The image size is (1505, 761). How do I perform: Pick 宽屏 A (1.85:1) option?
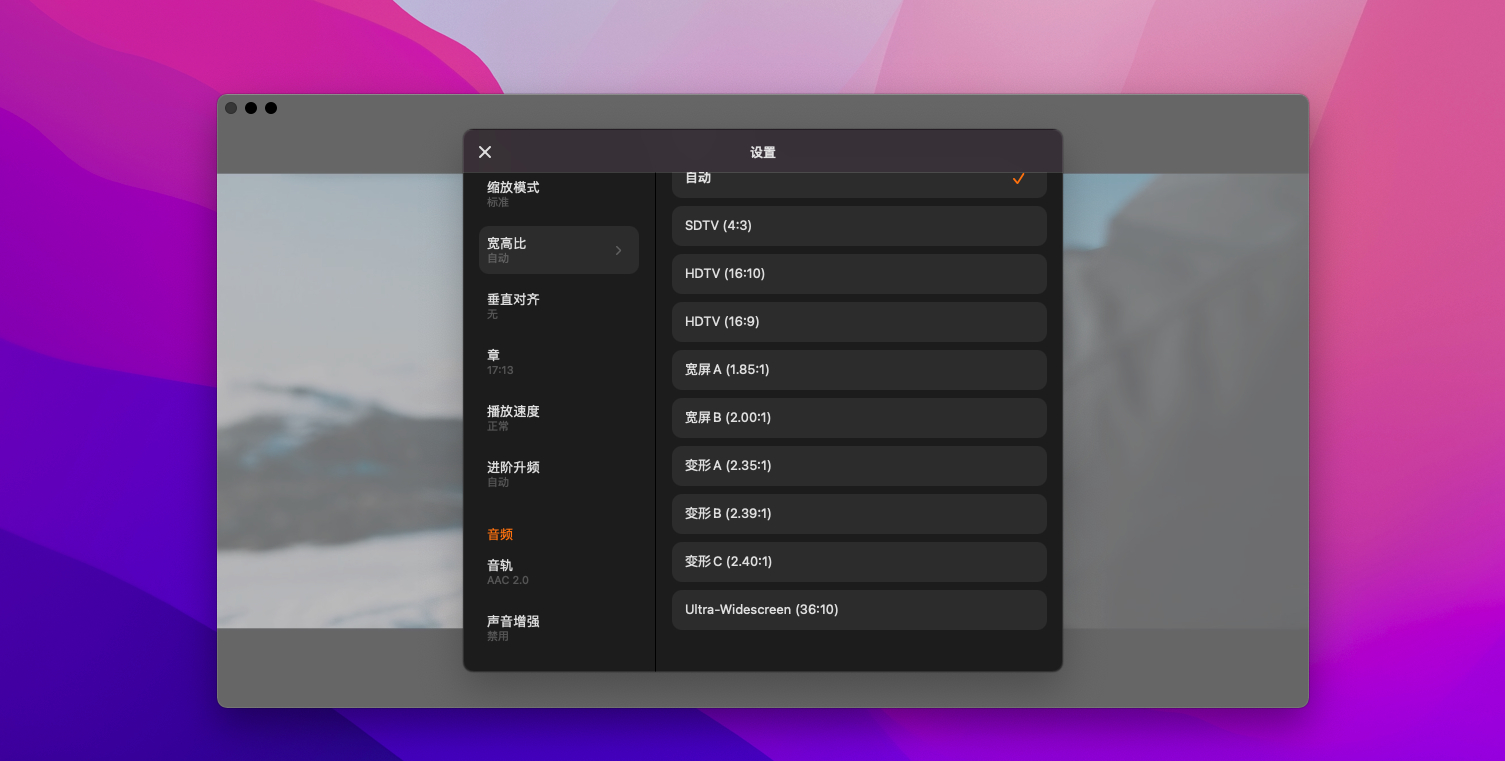click(x=858, y=370)
